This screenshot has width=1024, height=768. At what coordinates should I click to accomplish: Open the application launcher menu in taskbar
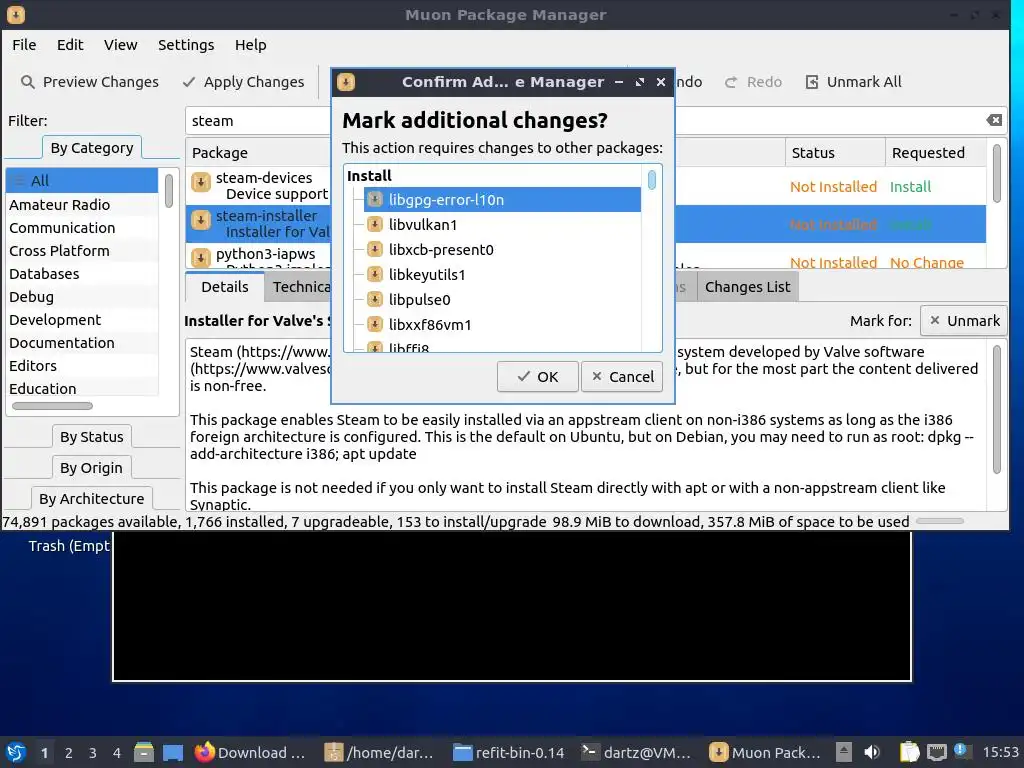tap(16, 752)
